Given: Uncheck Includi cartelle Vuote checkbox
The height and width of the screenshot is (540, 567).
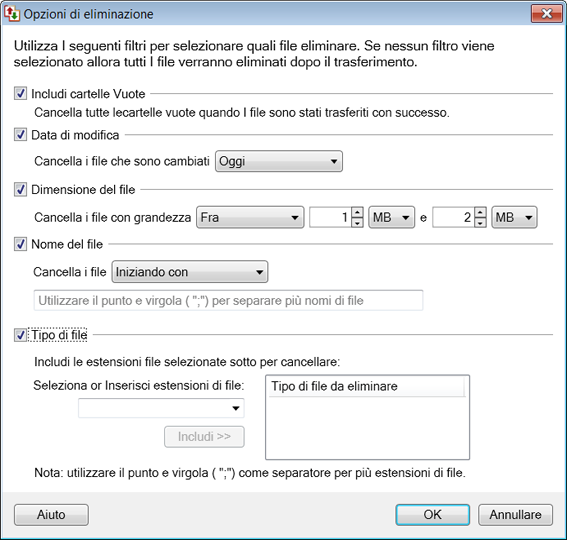Looking at the screenshot, I should pos(20,93).
